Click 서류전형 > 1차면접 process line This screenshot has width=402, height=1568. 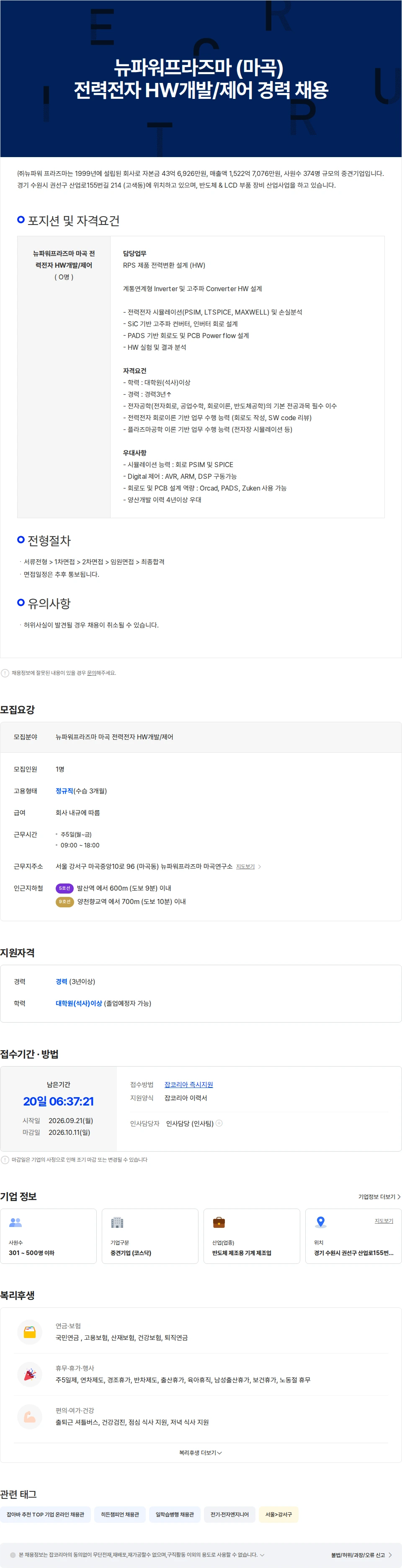94,562
